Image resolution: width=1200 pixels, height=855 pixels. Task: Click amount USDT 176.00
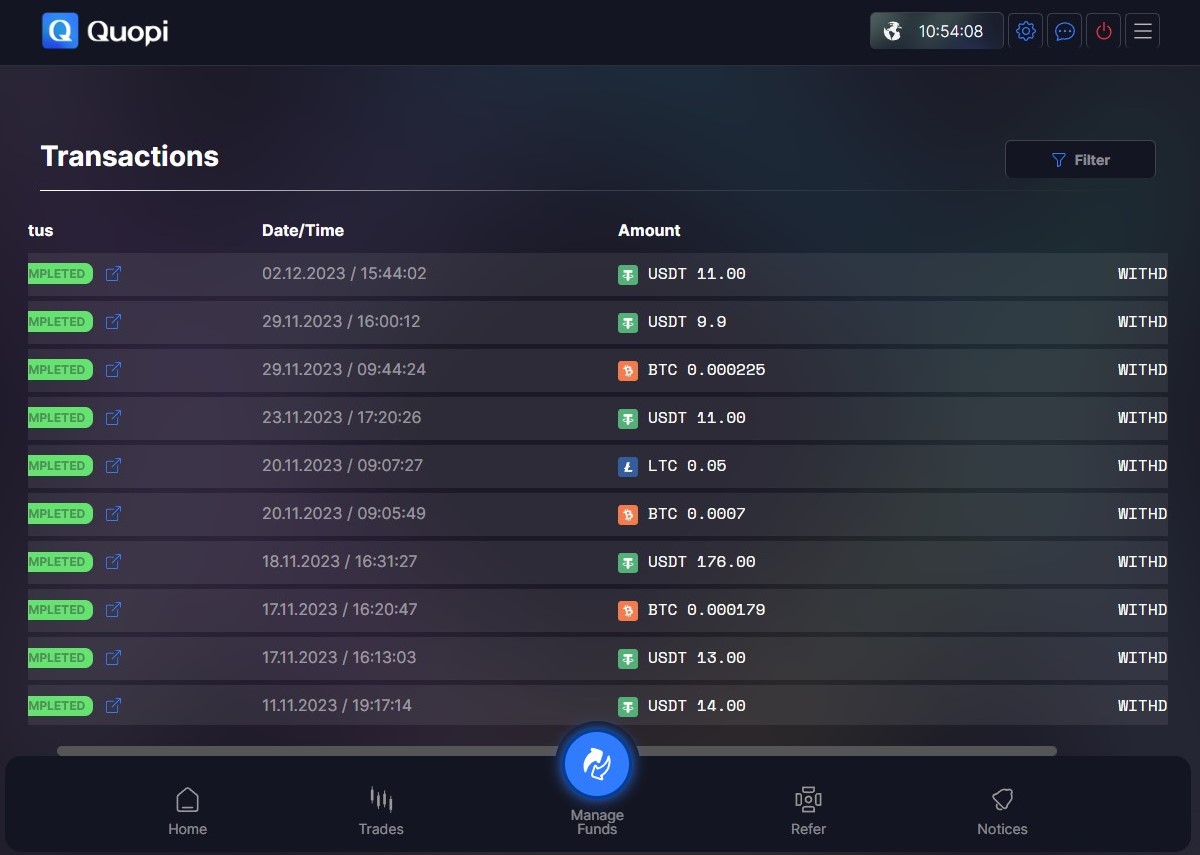coord(702,562)
